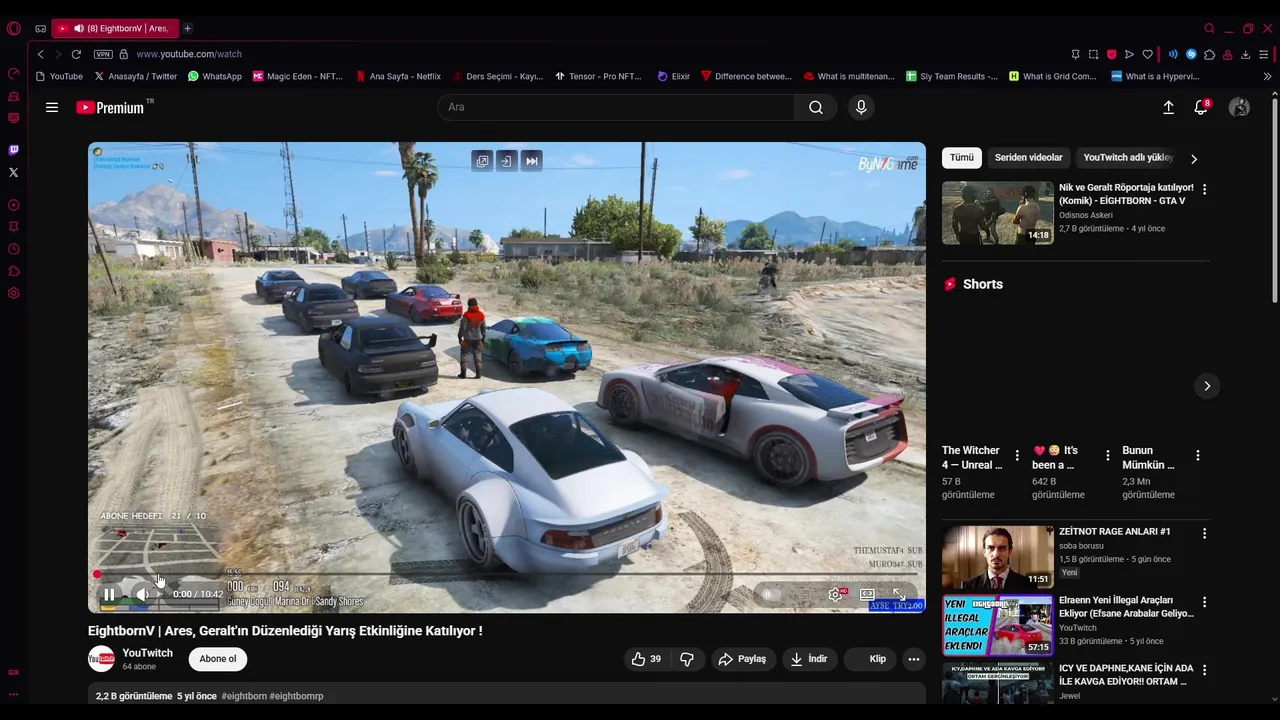
Task: Add page to bookmarks heart icon
Action: coord(1147,54)
